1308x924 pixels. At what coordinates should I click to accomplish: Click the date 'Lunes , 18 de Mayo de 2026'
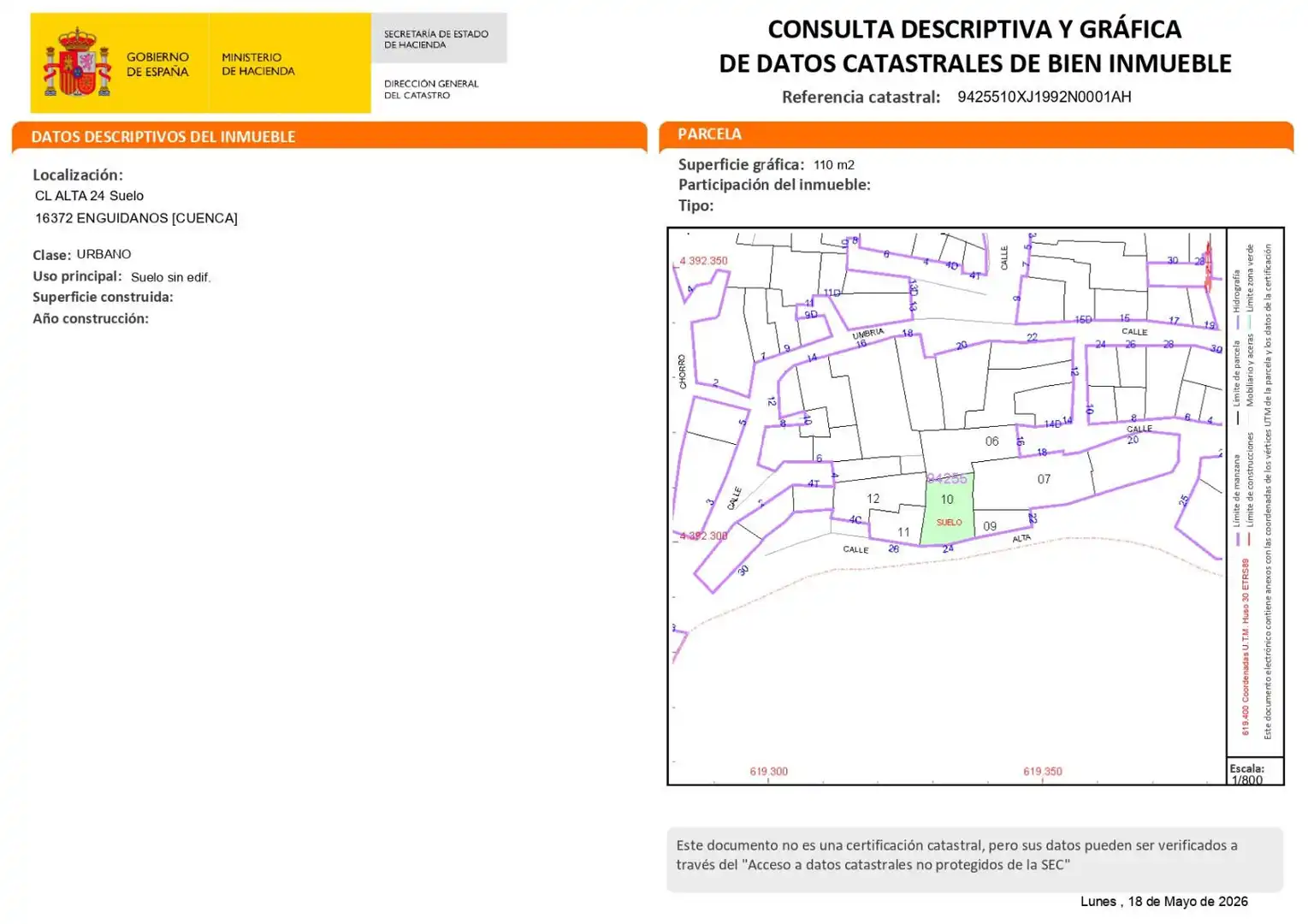1163,902
